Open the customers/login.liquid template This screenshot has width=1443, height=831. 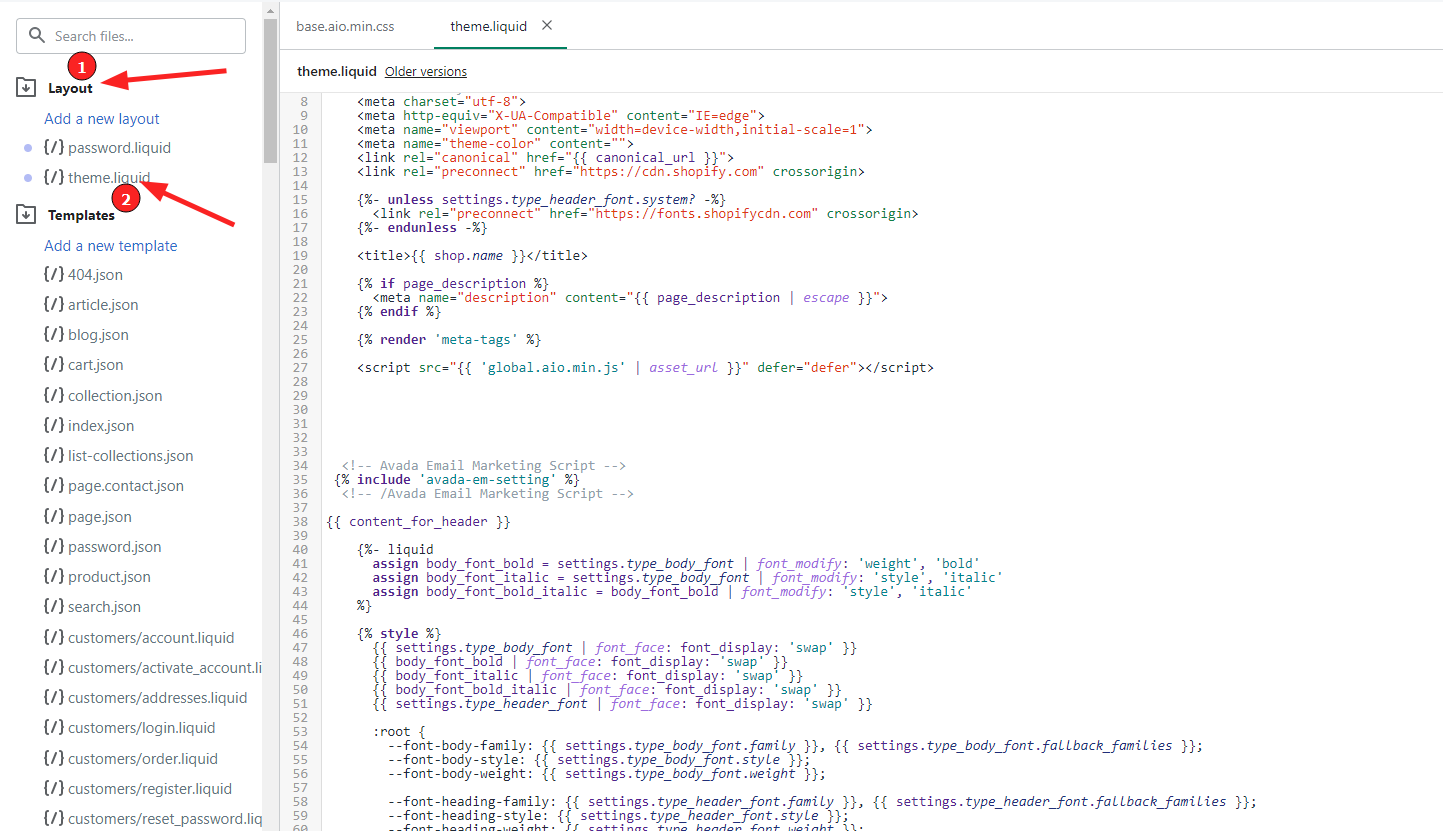point(142,727)
